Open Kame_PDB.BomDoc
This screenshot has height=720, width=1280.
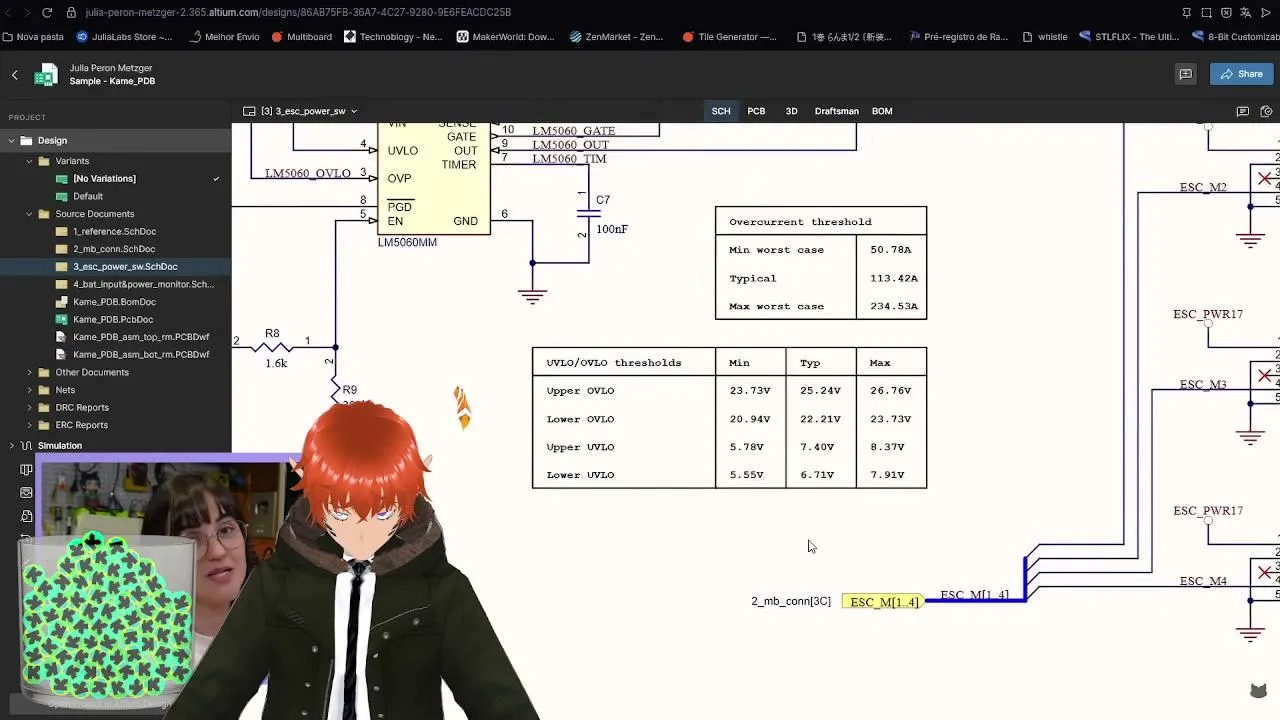point(116,302)
